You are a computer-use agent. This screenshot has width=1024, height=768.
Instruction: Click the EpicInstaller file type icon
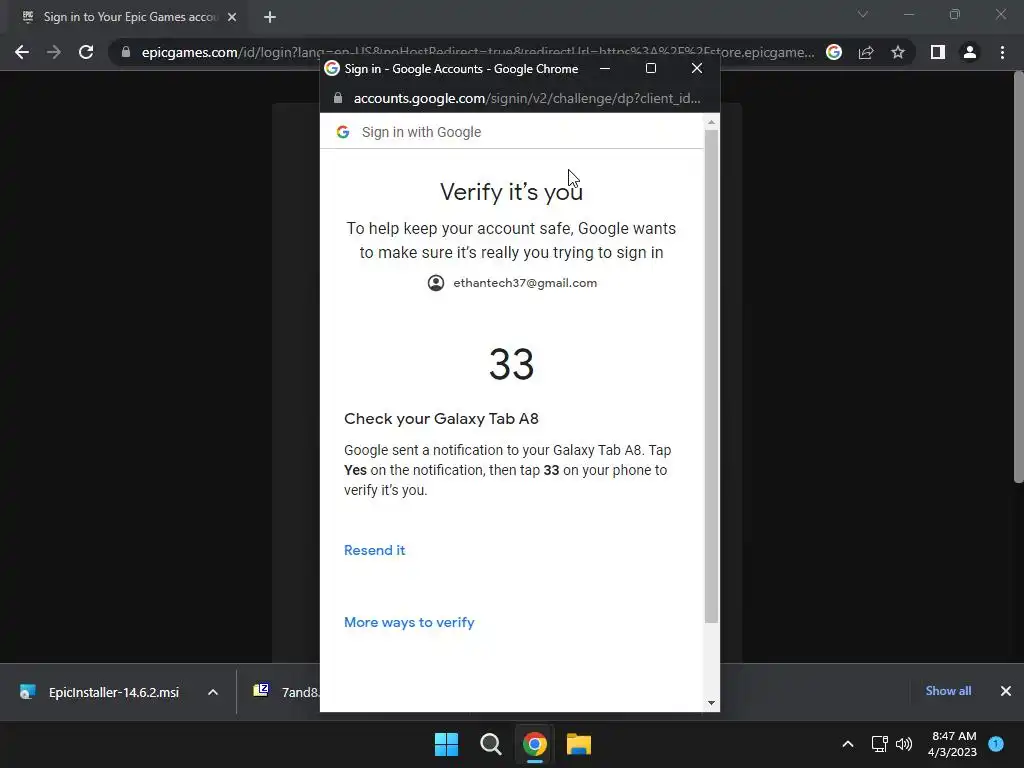(x=27, y=692)
